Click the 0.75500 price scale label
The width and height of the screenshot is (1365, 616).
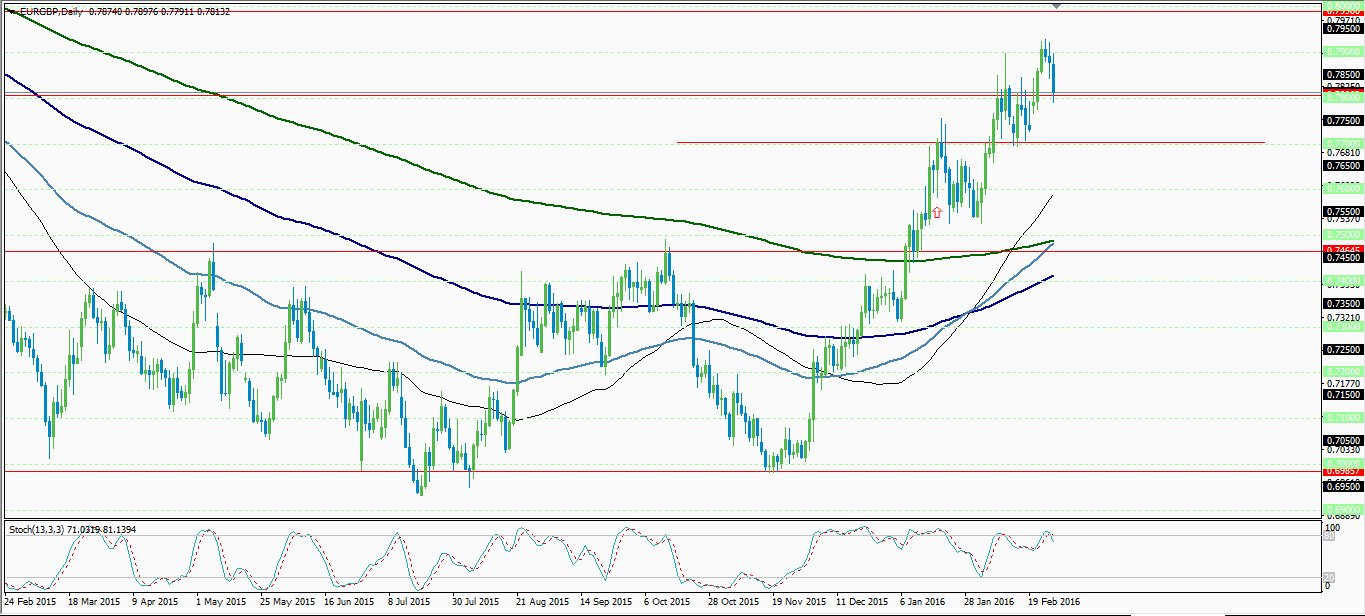pos(1341,212)
